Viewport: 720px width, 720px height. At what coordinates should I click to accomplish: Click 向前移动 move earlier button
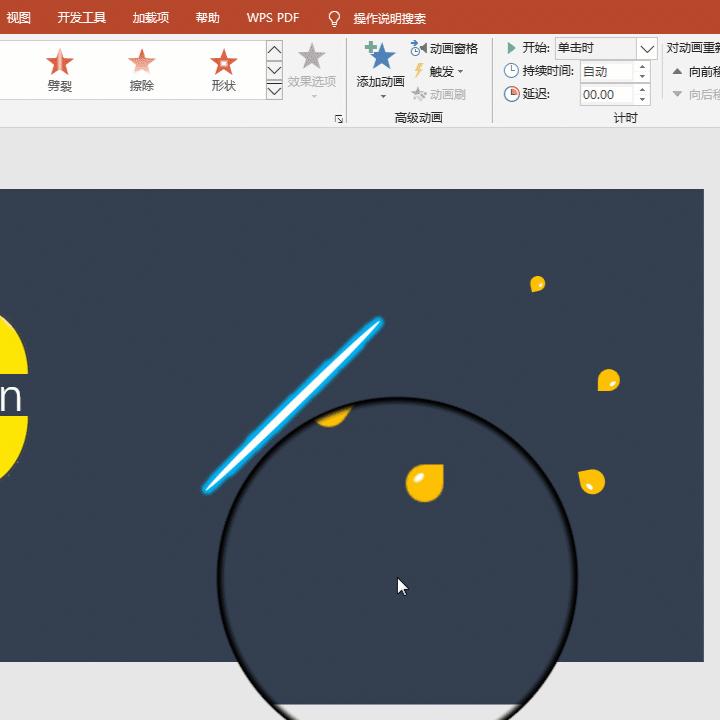pyautogui.click(x=695, y=72)
